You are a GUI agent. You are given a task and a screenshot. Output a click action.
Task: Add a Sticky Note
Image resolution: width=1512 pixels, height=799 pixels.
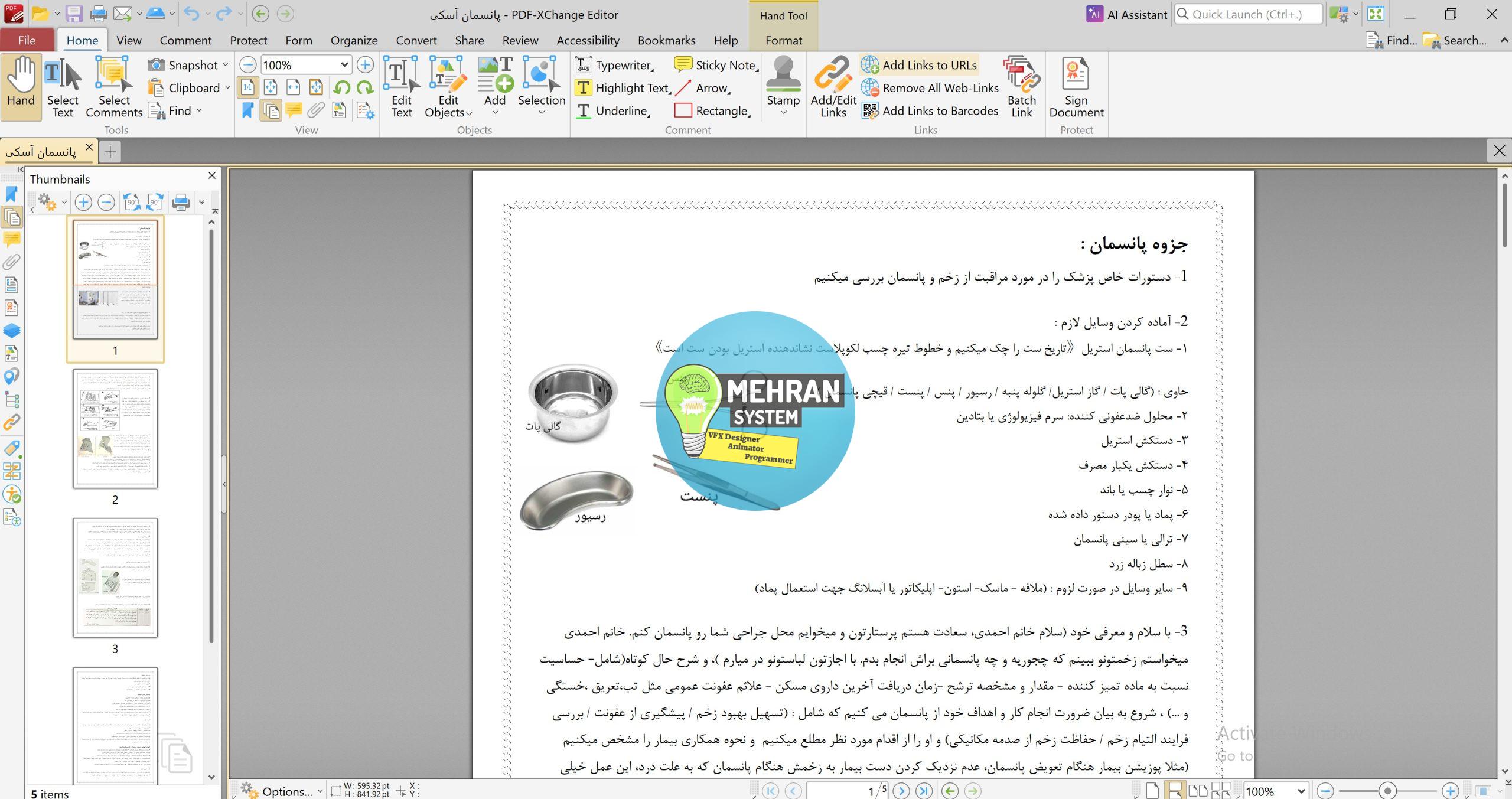pyautogui.click(x=716, y=65)
